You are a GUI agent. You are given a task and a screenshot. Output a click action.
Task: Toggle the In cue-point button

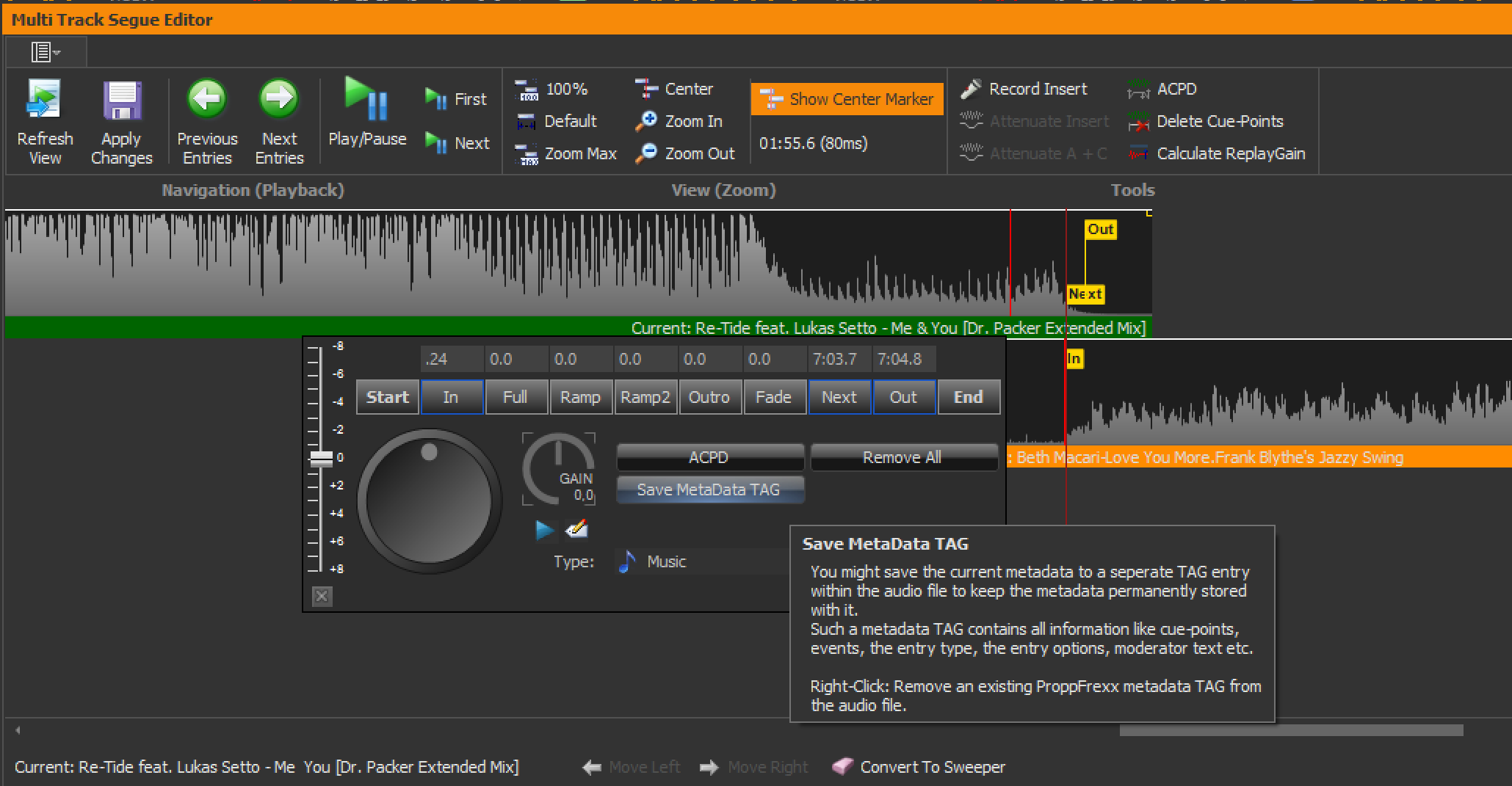pos(451,397)
